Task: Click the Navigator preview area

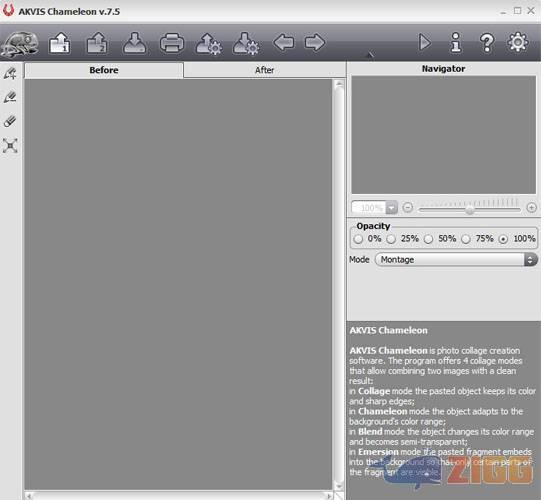Action: pos(444,135)
